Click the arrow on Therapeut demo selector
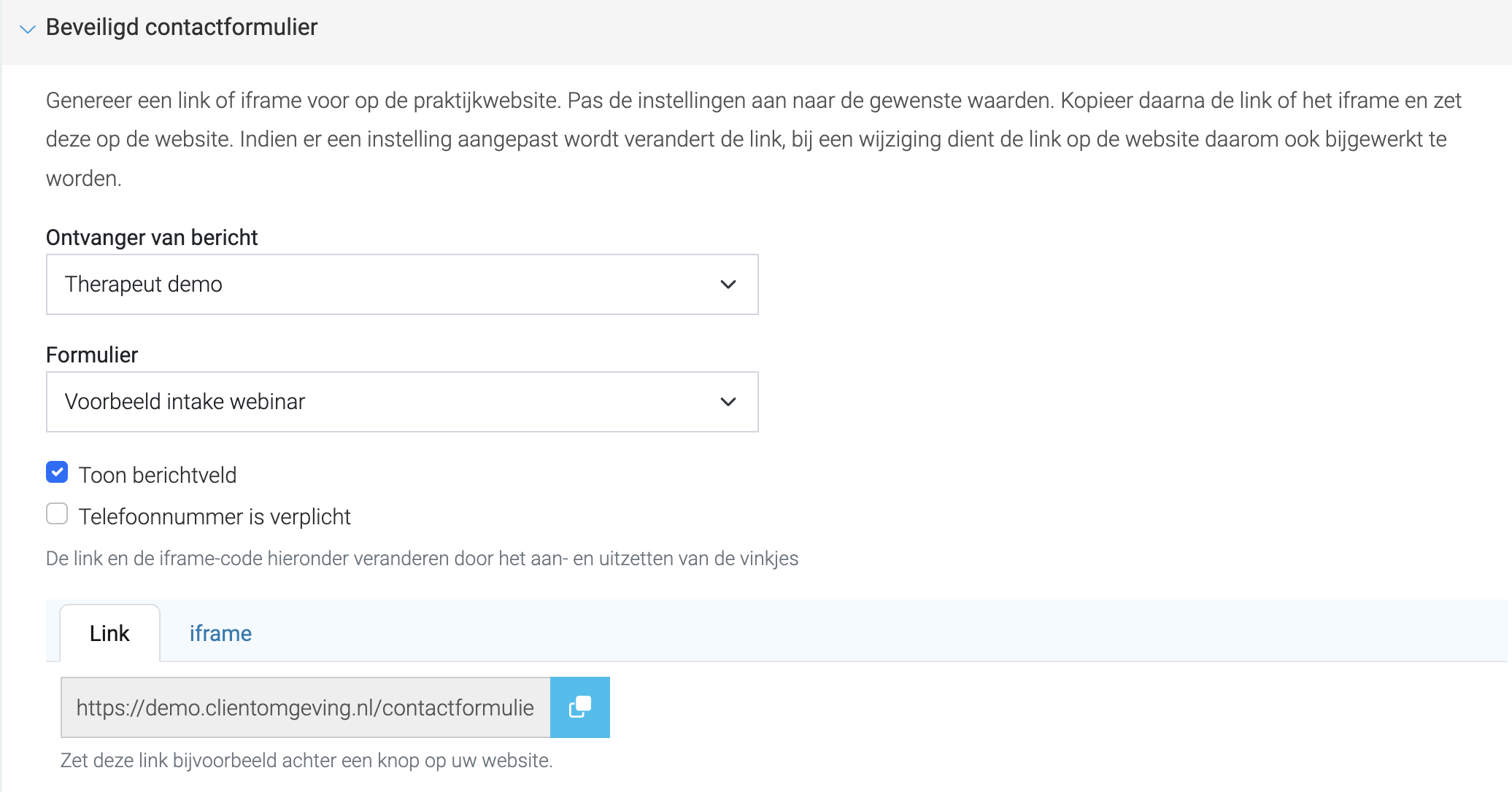1512x792 pixels. [x=728, y=284]
